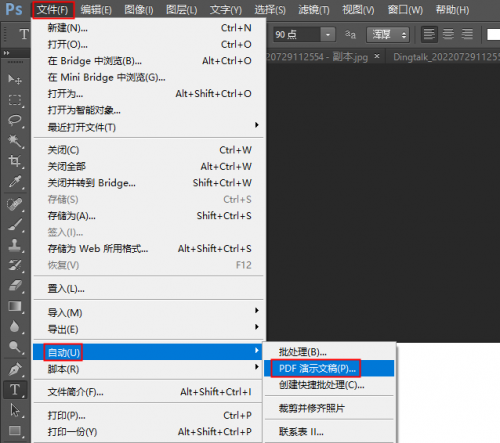The width and height of the screenshot is (500, 443).
Task: Select the Gradient tool
Action: 15,306
